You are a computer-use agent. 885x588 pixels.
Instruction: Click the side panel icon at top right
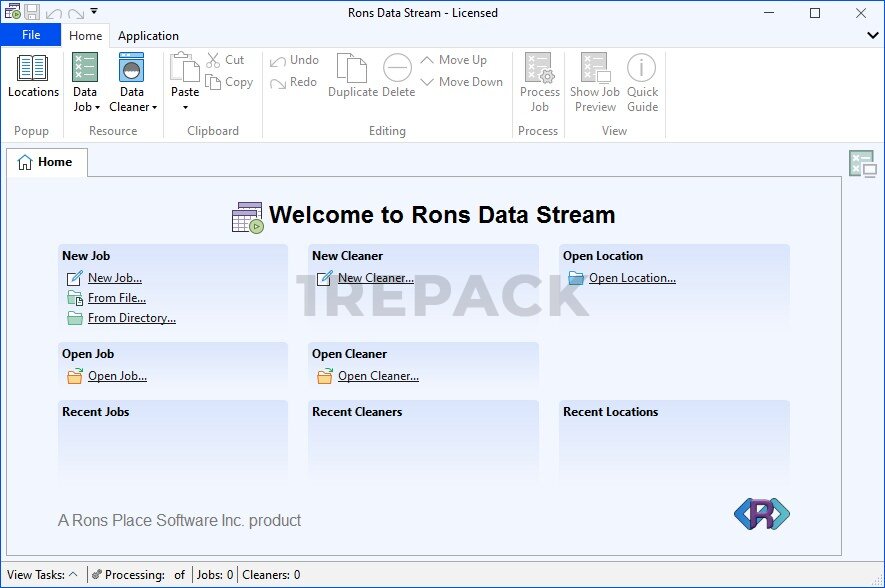861,164
